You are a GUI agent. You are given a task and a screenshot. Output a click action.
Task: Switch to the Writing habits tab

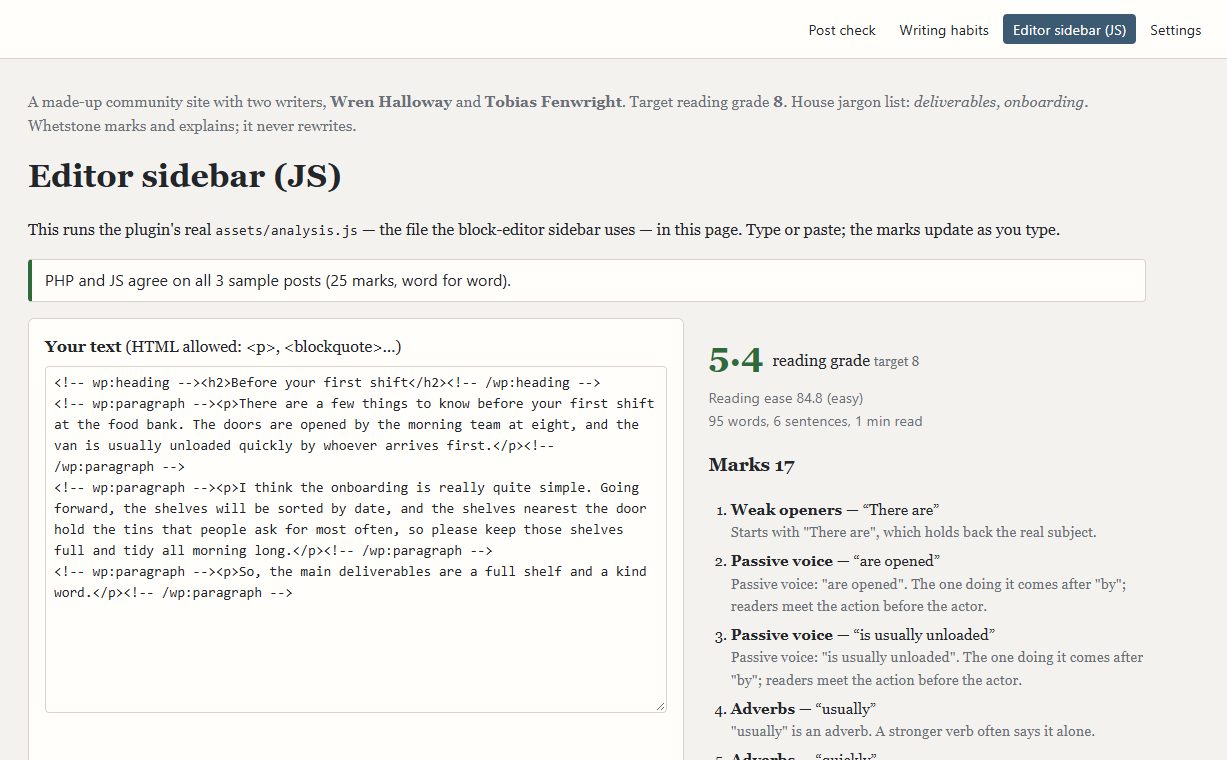coord(944,30)
